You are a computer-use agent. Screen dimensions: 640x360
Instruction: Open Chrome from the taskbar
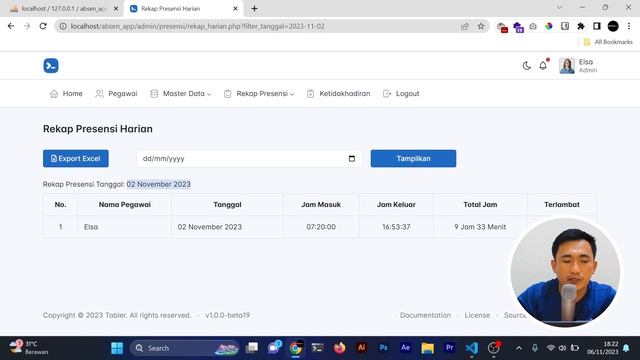click(x=296, y=348)
